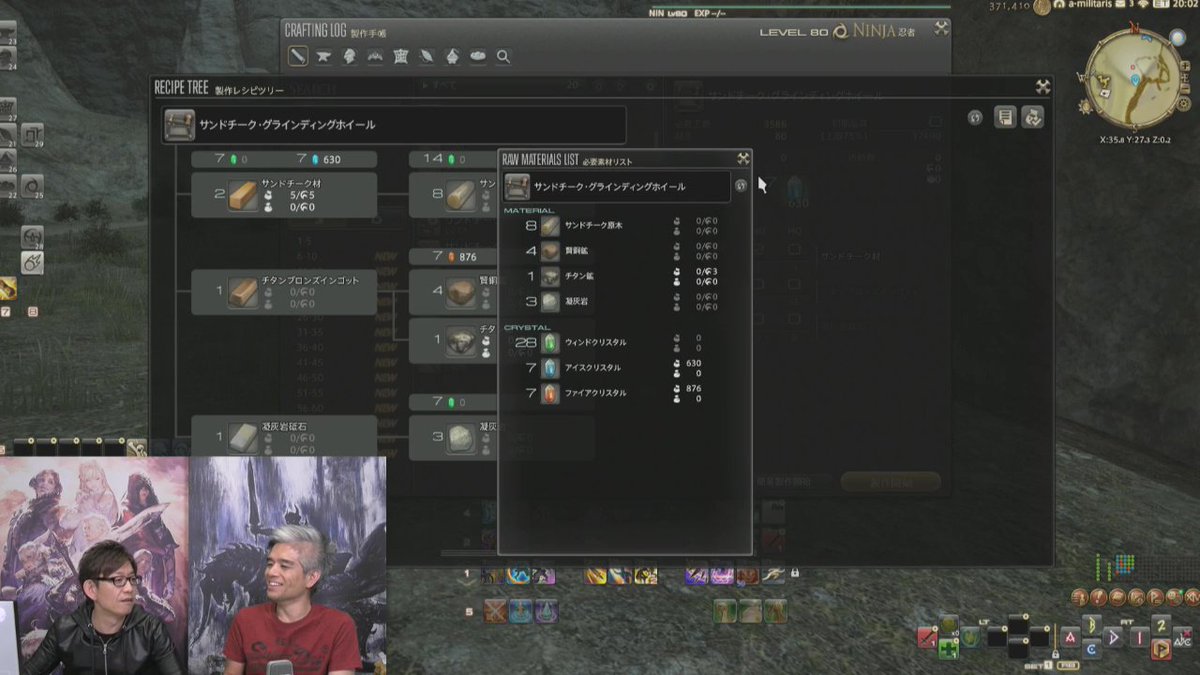Screen dimensions: 1200x675
Task: Select チタンブロンズインゴット node in Recipe Tree
Action: click(284, 292)
